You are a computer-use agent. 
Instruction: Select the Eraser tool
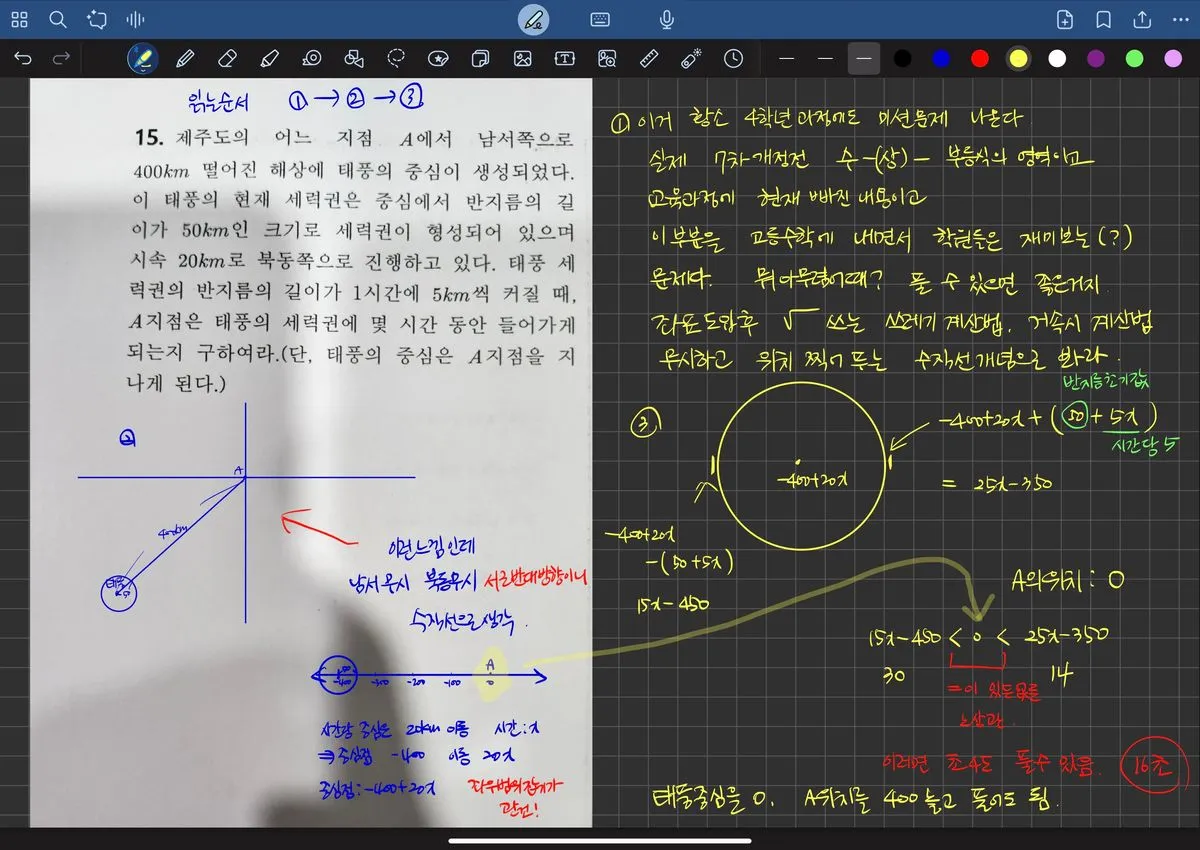pos(226,59)
